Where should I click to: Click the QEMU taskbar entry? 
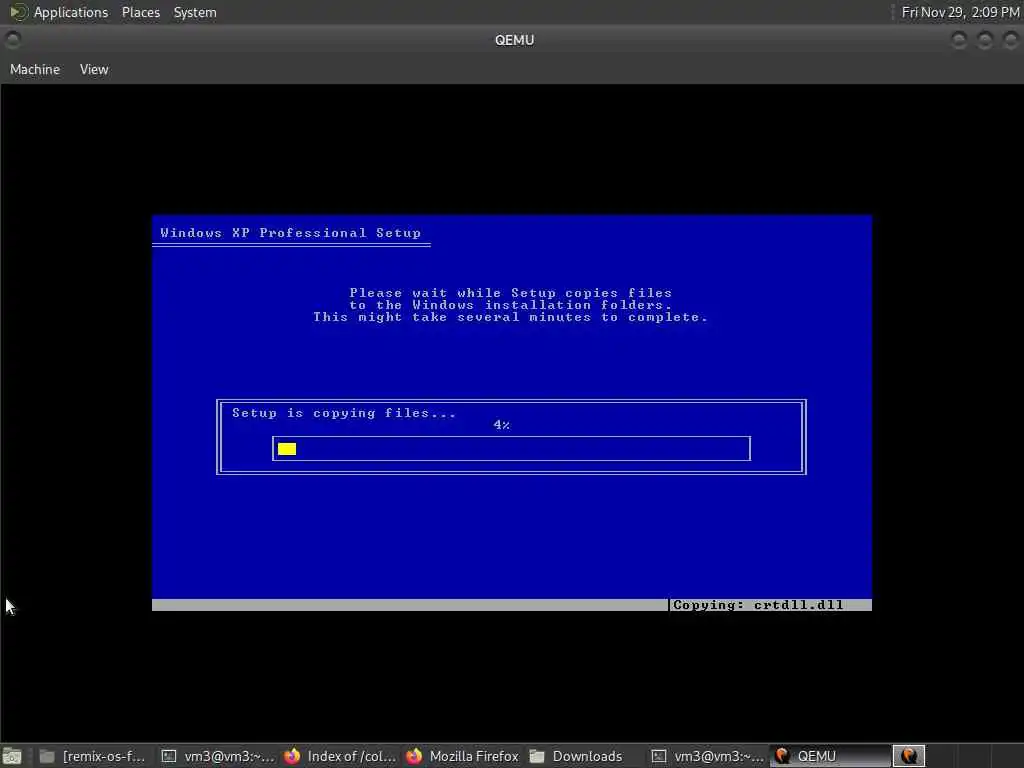tap(829, 756)
